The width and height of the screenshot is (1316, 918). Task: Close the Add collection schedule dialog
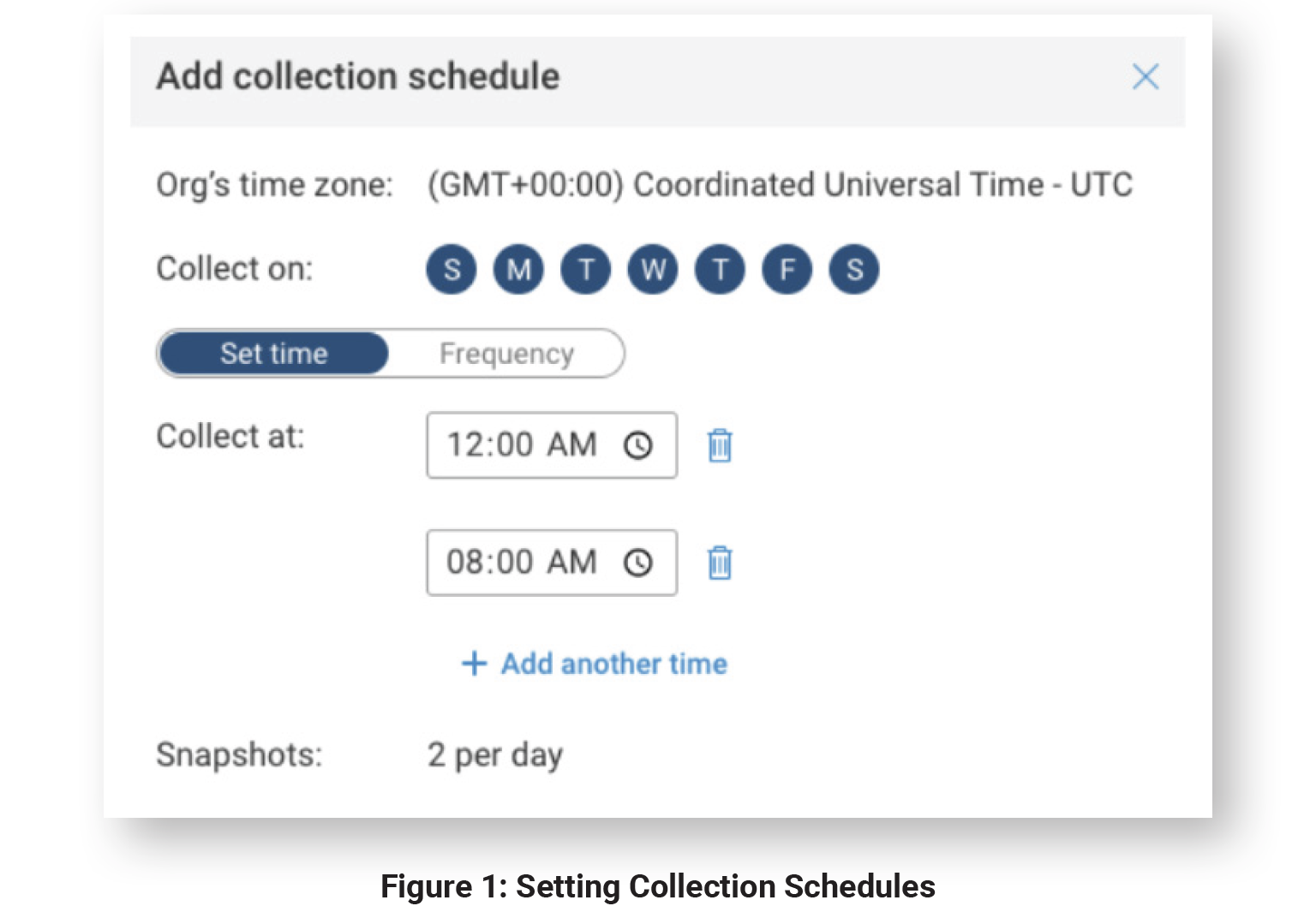coord(1145,77)
